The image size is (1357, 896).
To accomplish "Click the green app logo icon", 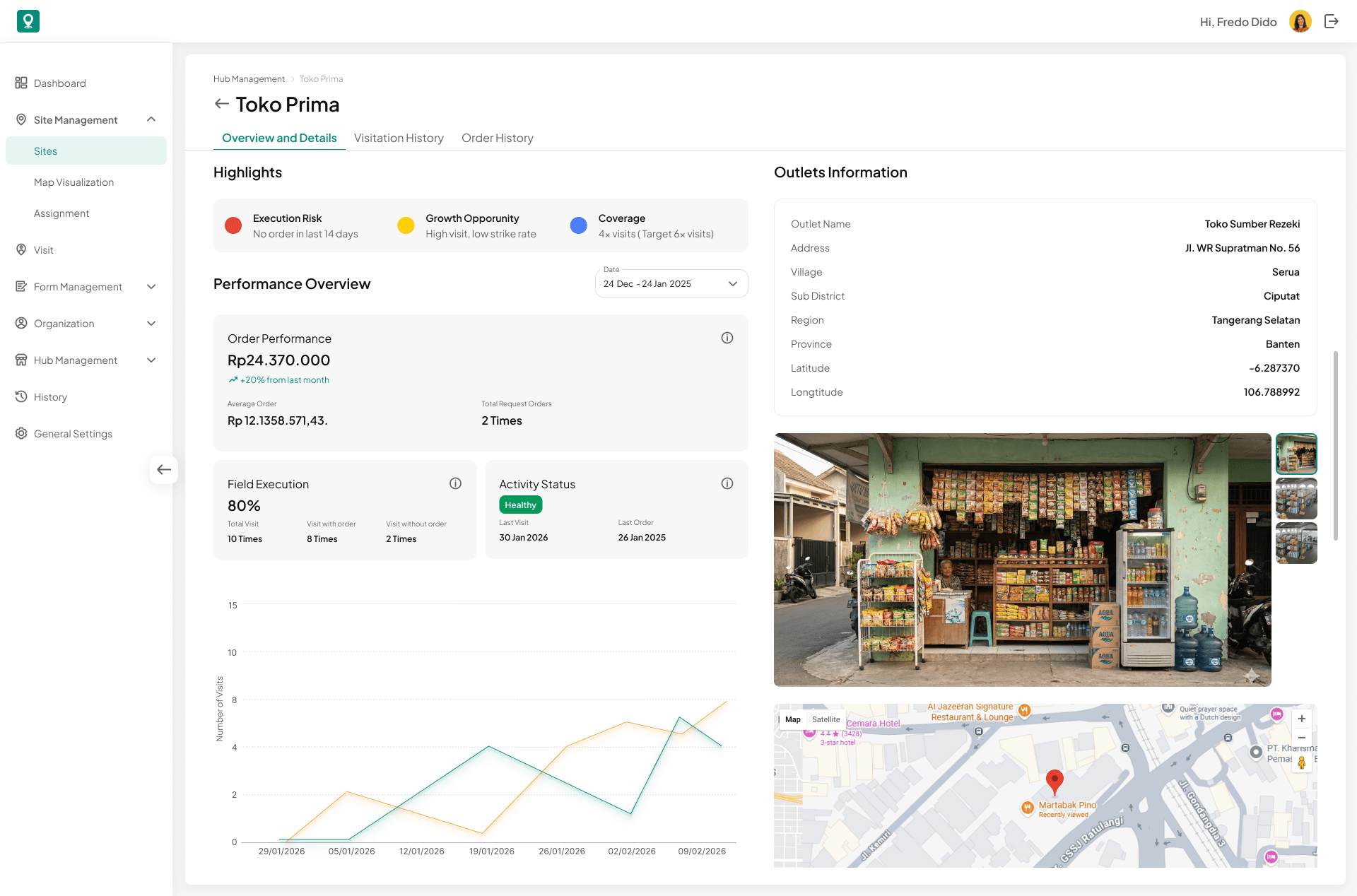I will click(x=28, y=21).
